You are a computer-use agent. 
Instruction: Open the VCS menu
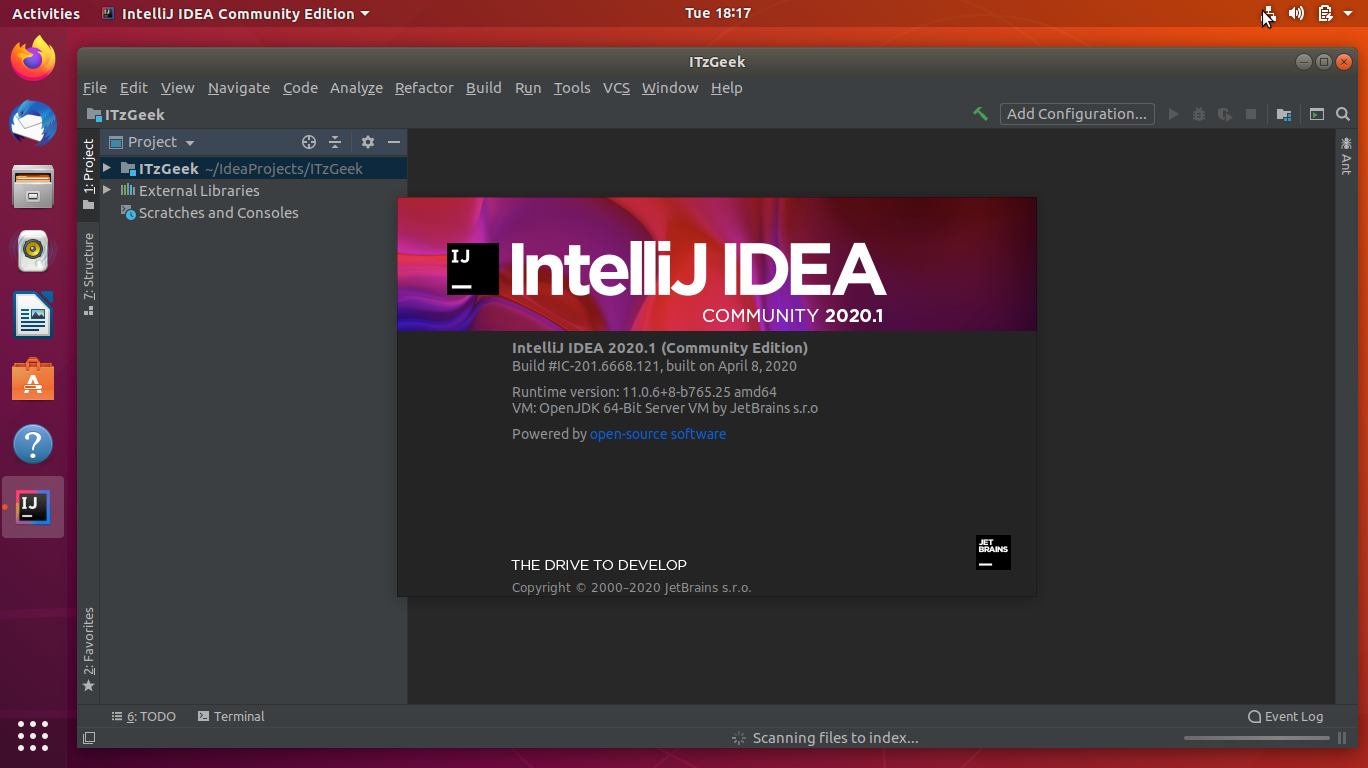(616, 88)
